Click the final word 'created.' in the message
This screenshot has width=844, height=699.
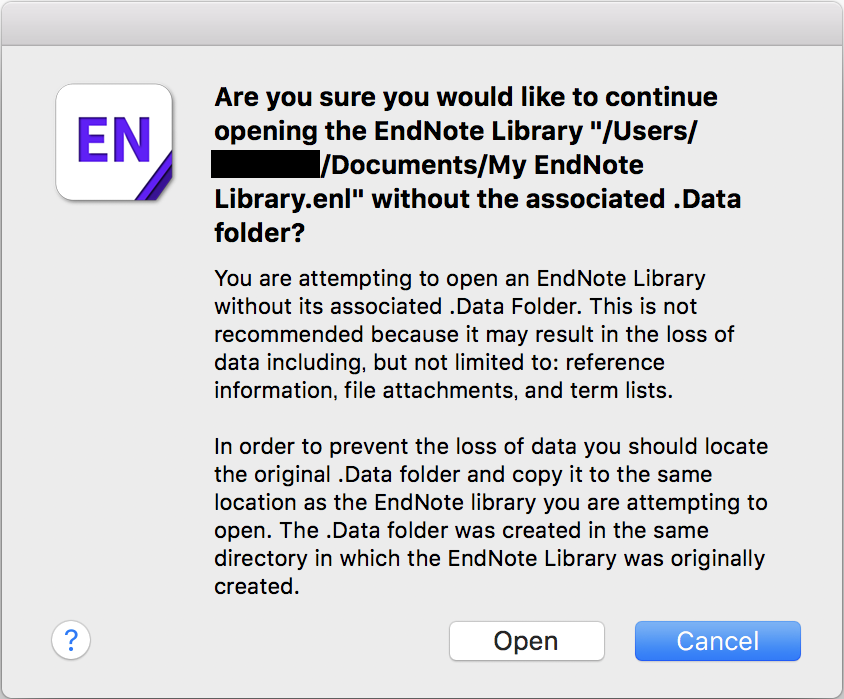tap(257, 586)
